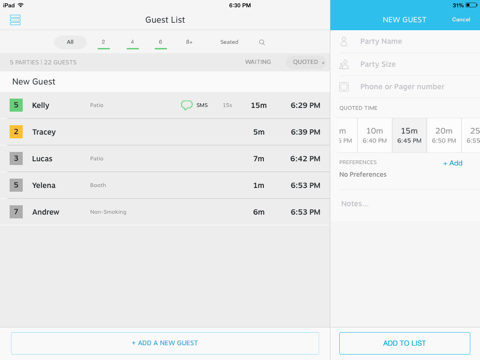This screenshot has width=480, height=360.
Task: Open Lucas's guest entry
Action: pos(165,158)
